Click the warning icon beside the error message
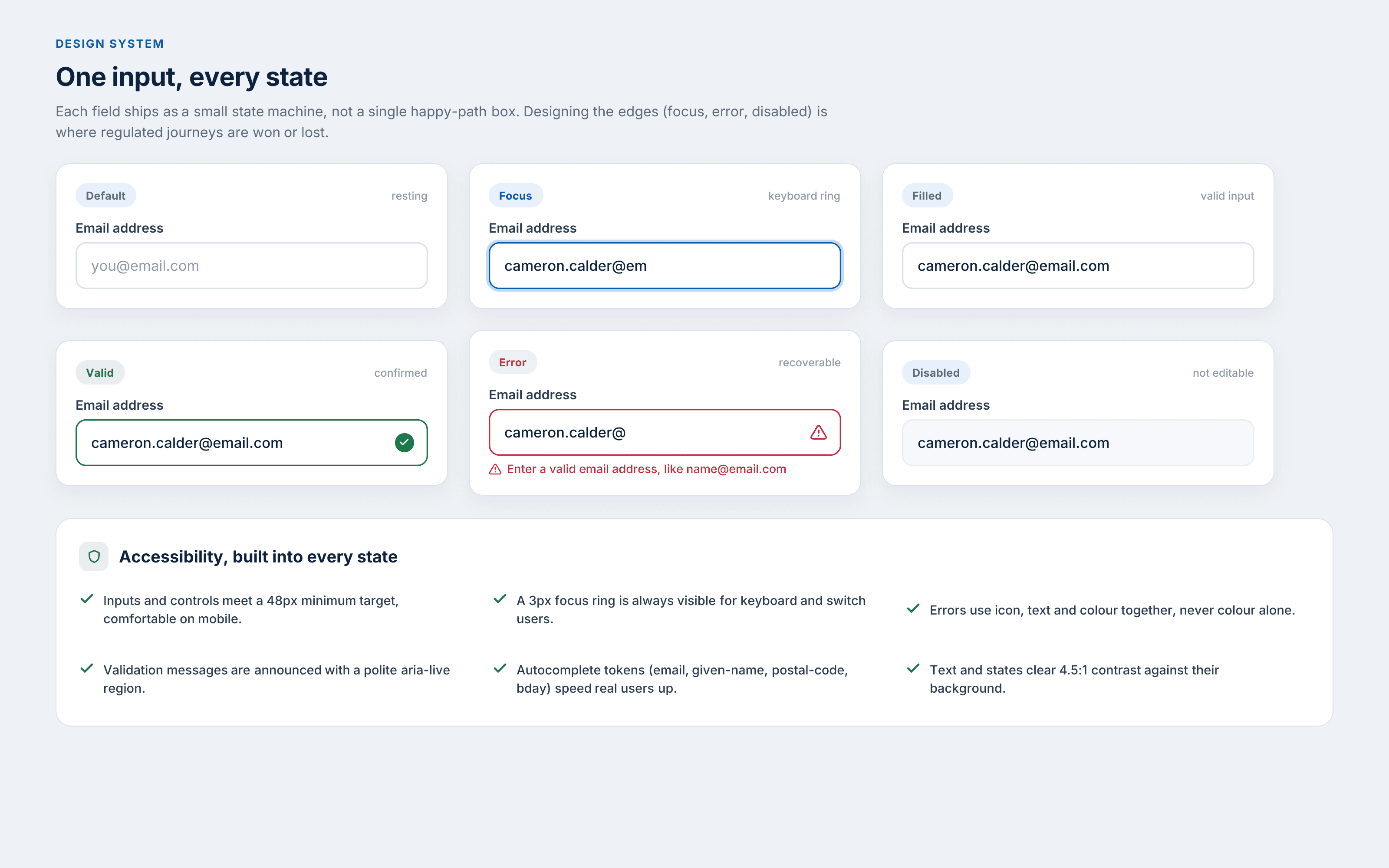Image resolution: width=1389 pixels, height=868 pixels. tap(495, 469)
